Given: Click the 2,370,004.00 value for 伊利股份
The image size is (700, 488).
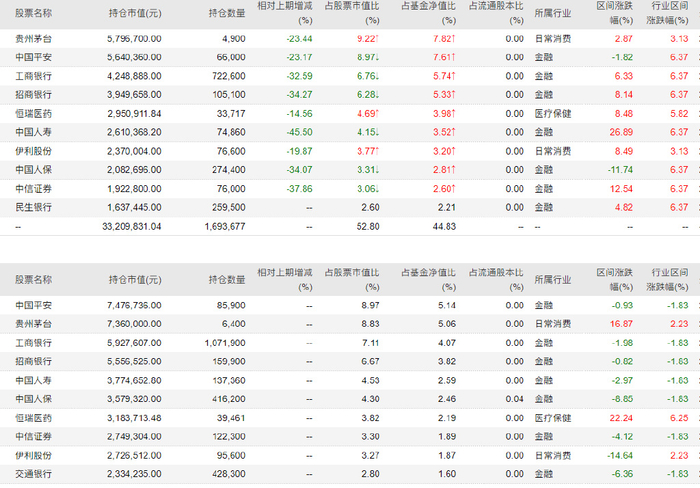Looking at the screenshot, I should tap(134, 151).
